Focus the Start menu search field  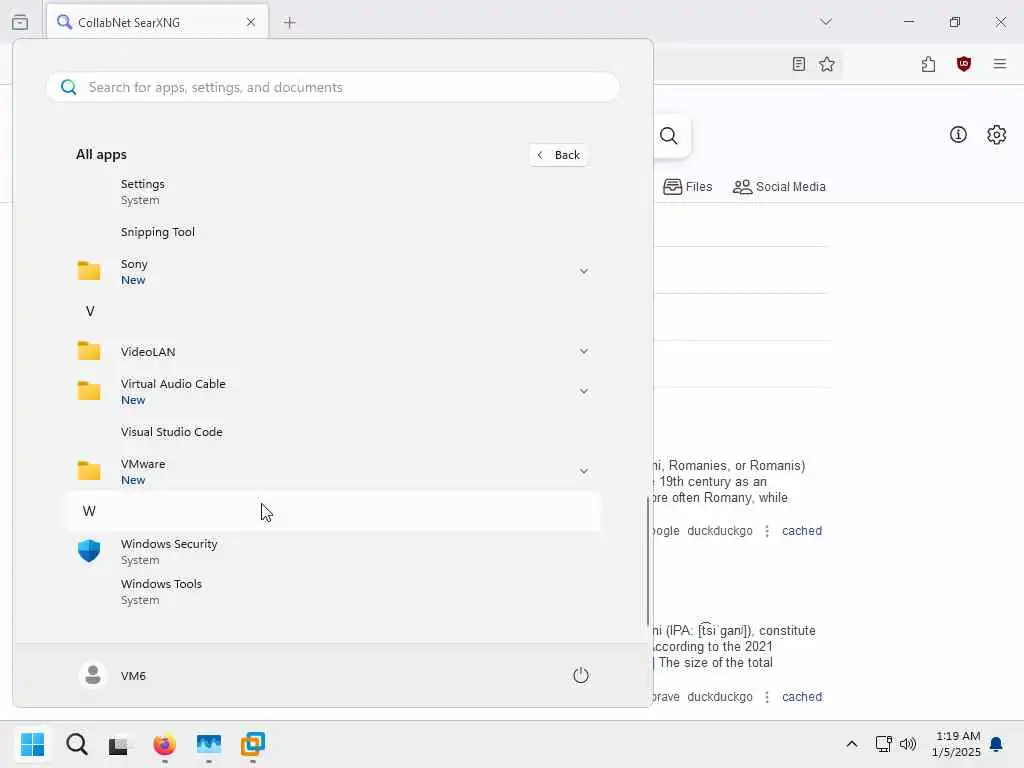[333, 87]
